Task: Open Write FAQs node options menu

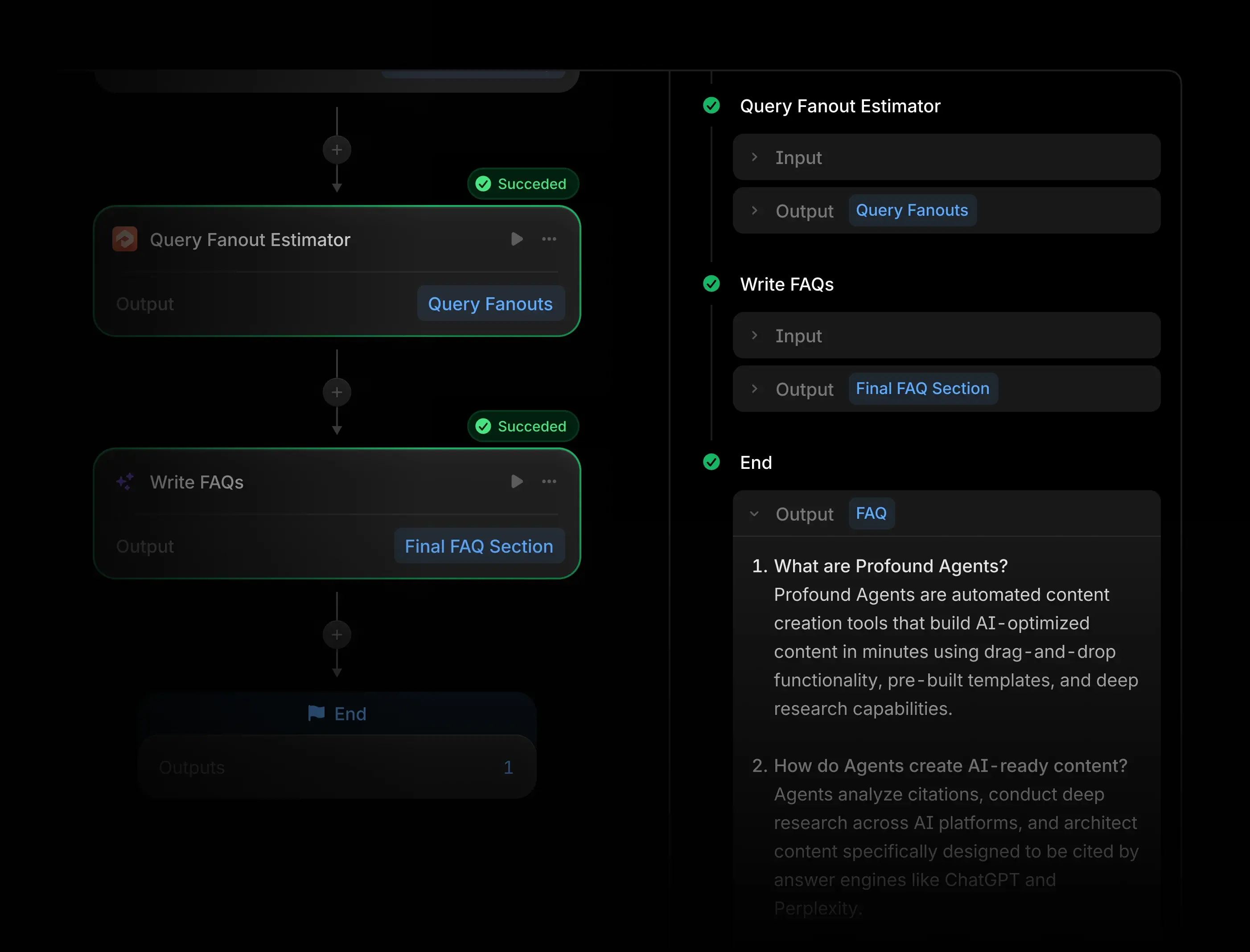Action: point(548,482)
